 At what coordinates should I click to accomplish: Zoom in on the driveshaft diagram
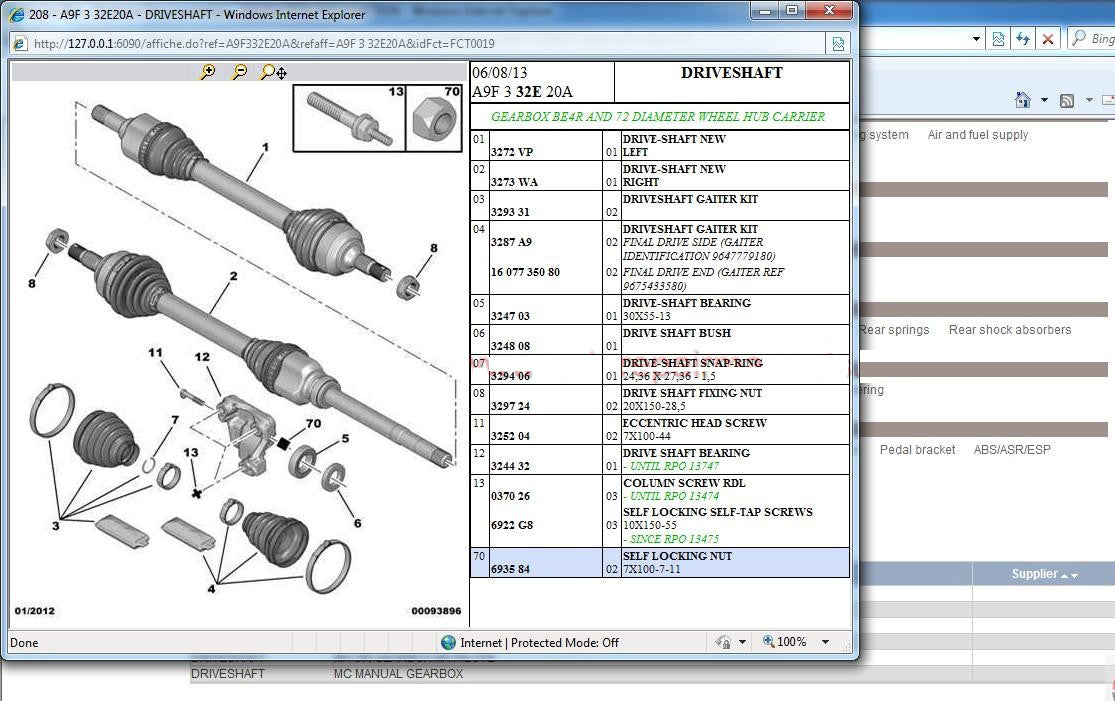coord(208,72)
